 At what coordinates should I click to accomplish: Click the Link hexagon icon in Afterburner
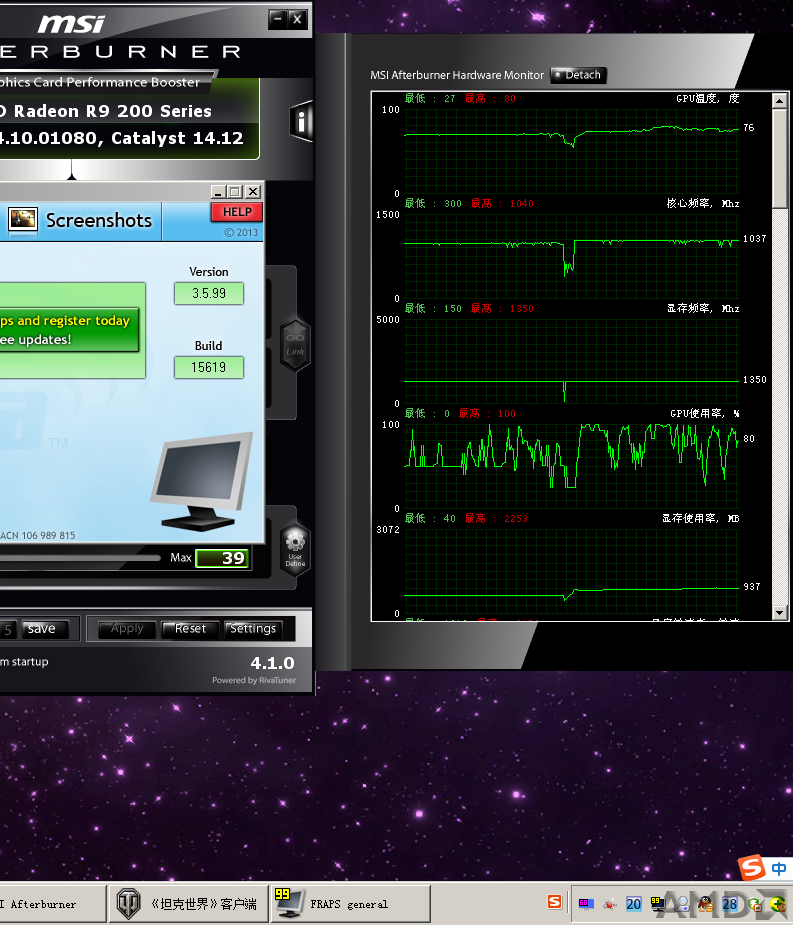click(x=295, y=345)
